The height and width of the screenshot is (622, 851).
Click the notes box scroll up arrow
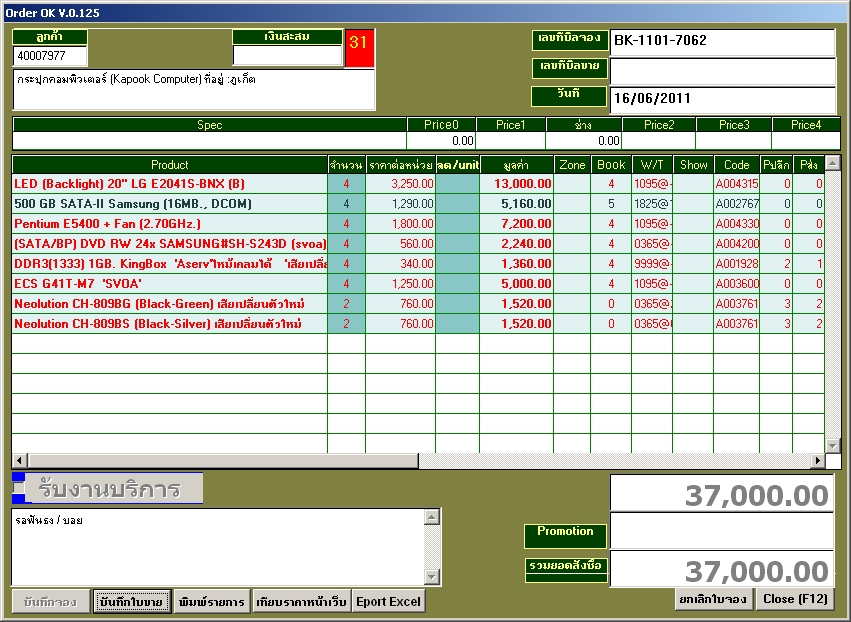tap(431, 517)
